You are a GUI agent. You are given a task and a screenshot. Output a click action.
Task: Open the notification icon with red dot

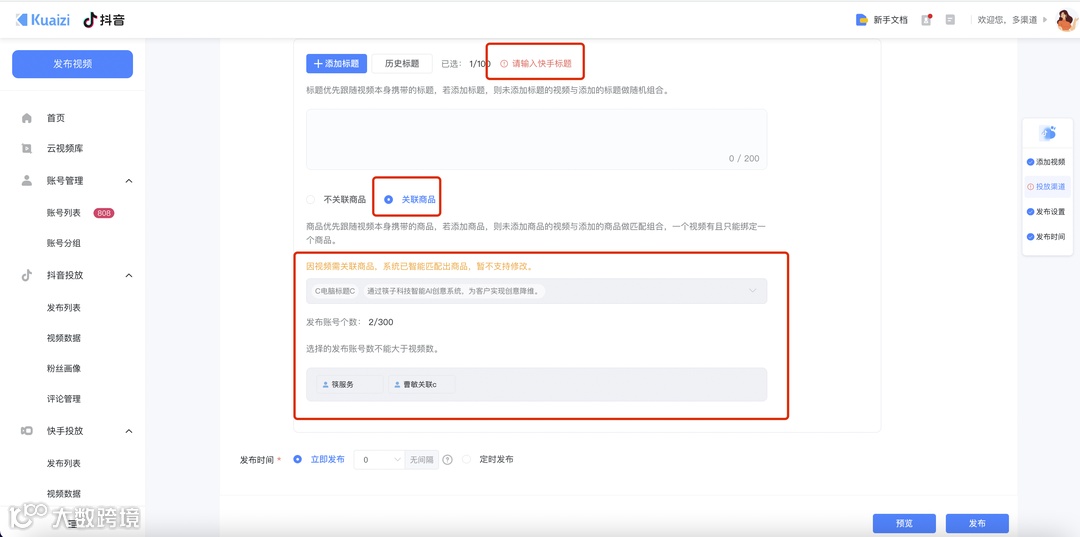click(926, 20)
